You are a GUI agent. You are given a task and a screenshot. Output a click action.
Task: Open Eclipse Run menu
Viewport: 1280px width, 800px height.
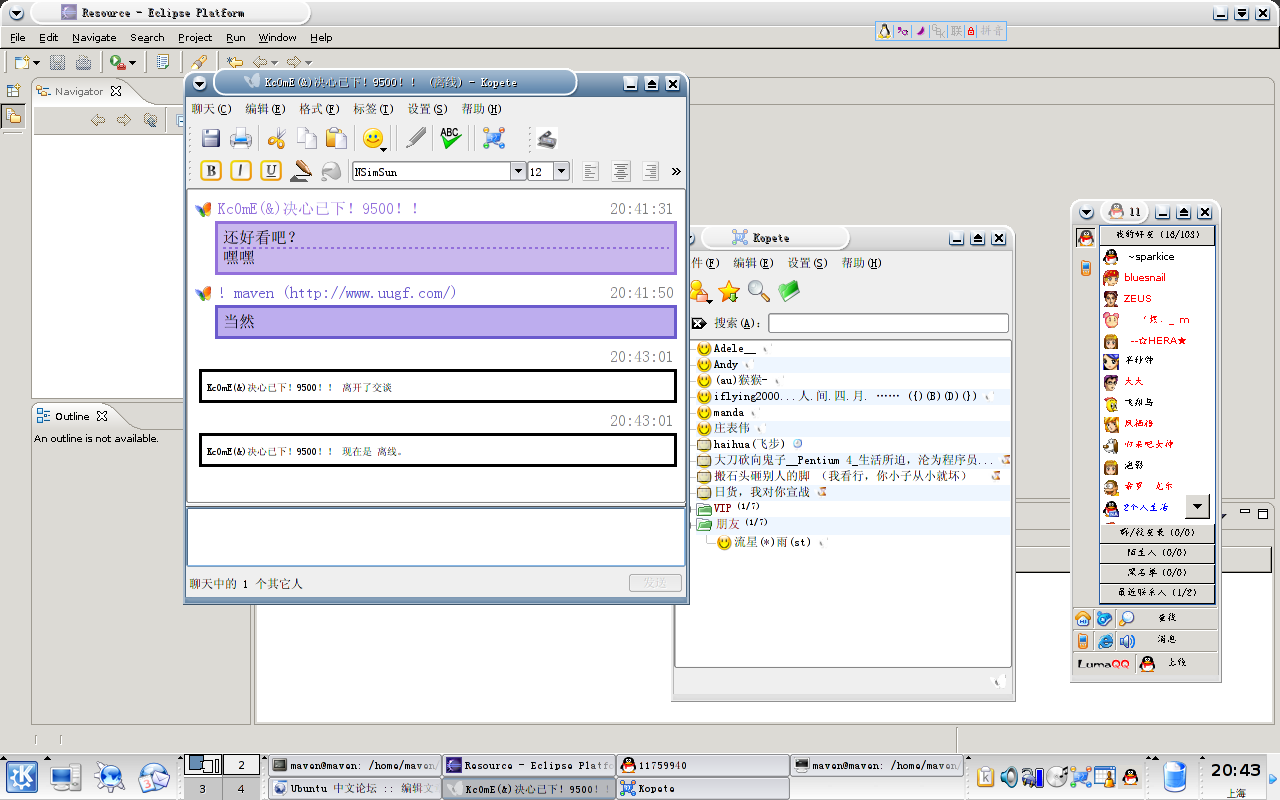[x=236, y=37]
